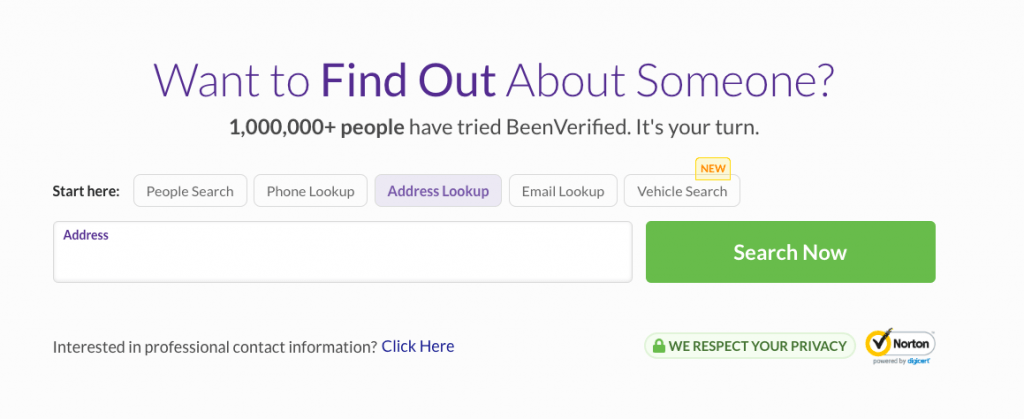Select the Vehicle Search tab
The width and height of the screenshot is (1024, 419).
click(682, 191)
